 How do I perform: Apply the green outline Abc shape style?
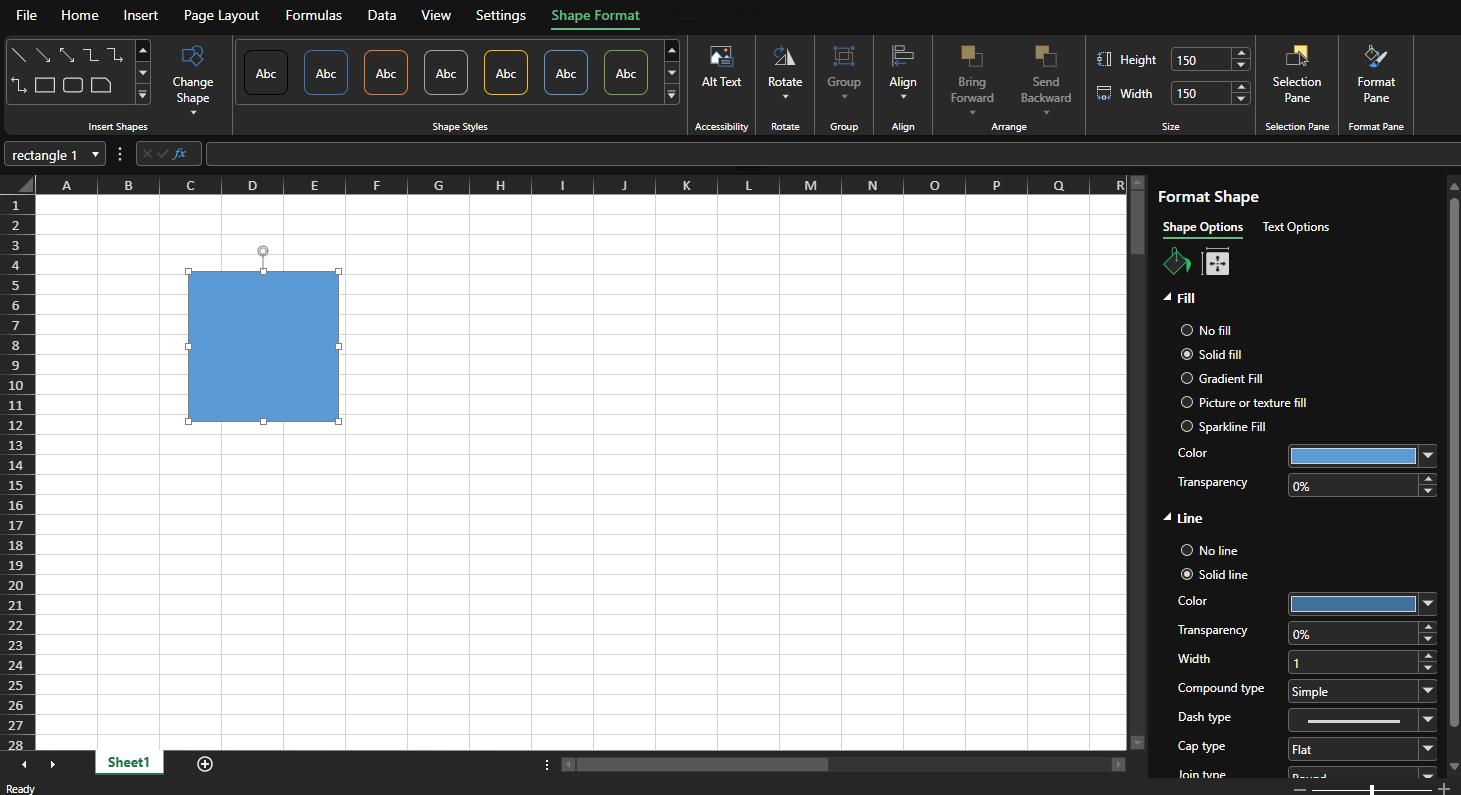tap(626, 73)
